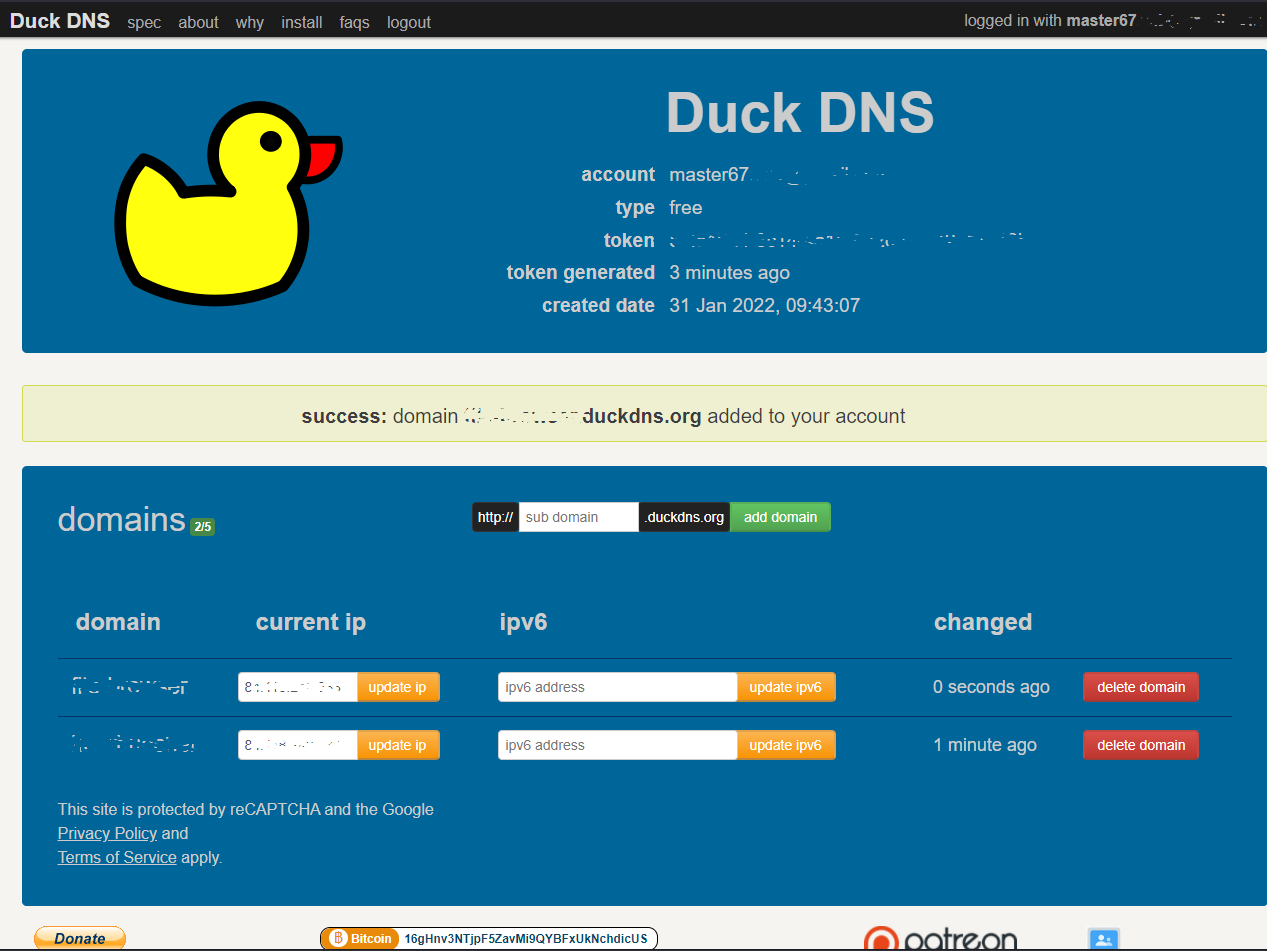Update ip for the domain changed 0 seconds ago

(397, 687)
